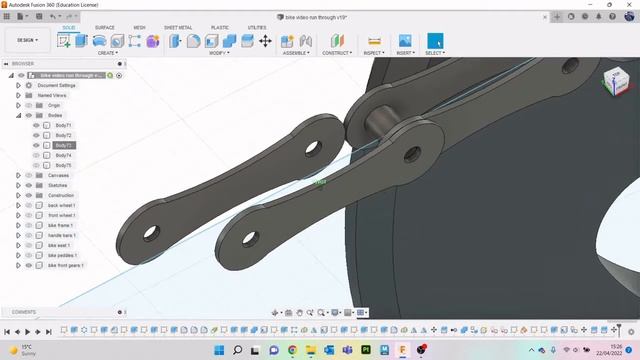Click the Undo arrow

[x=53, y=17]
